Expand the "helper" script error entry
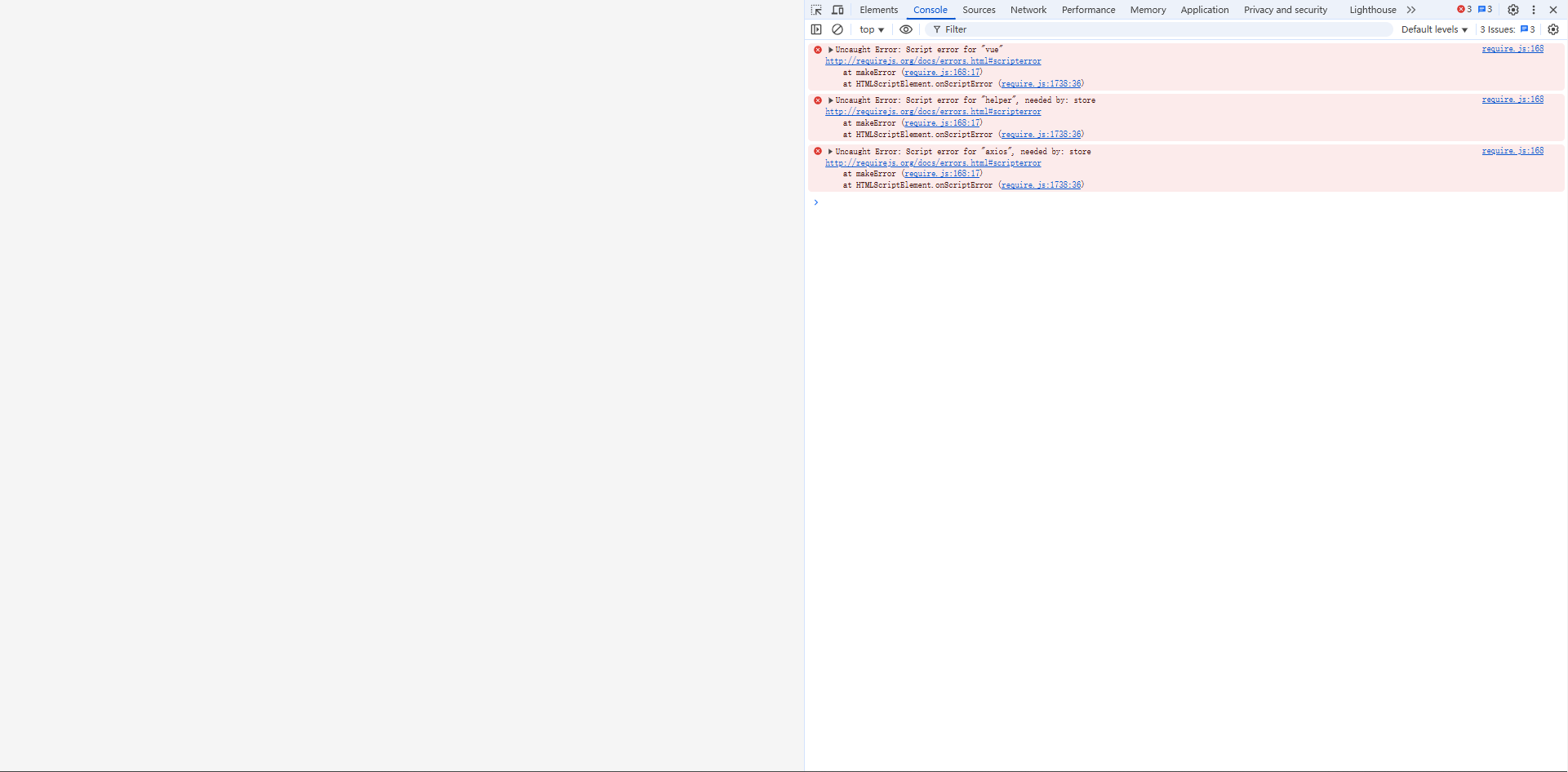 coord(830,100)
